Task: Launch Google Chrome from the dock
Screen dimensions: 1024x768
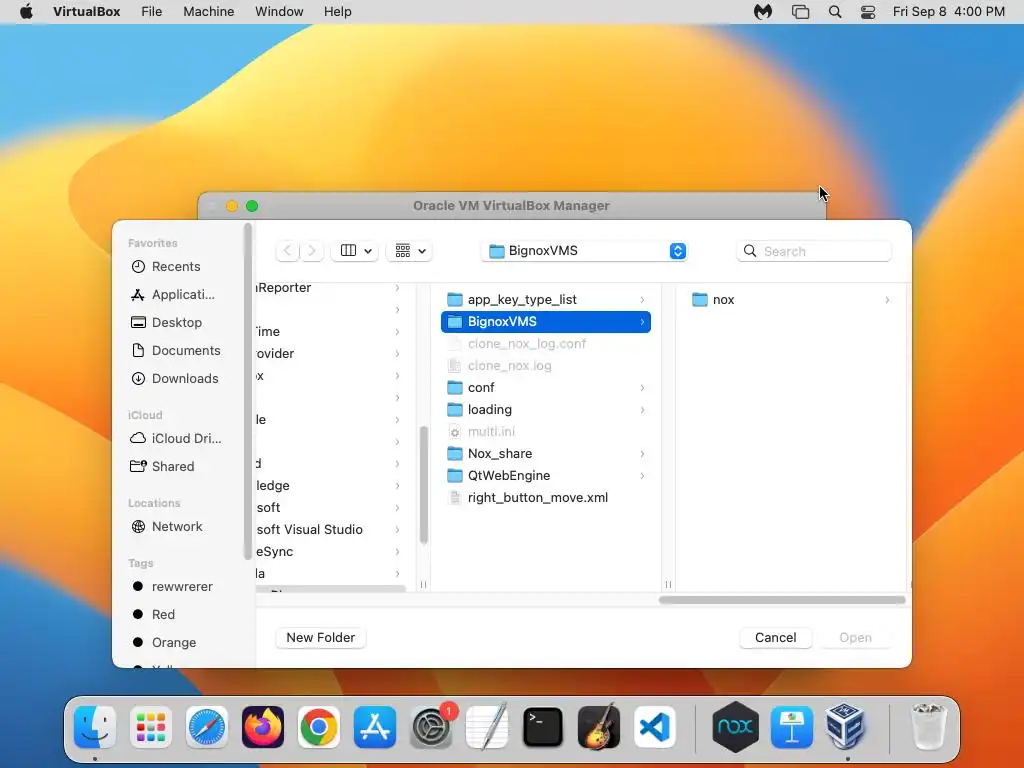Action: [x=319, y=727]
